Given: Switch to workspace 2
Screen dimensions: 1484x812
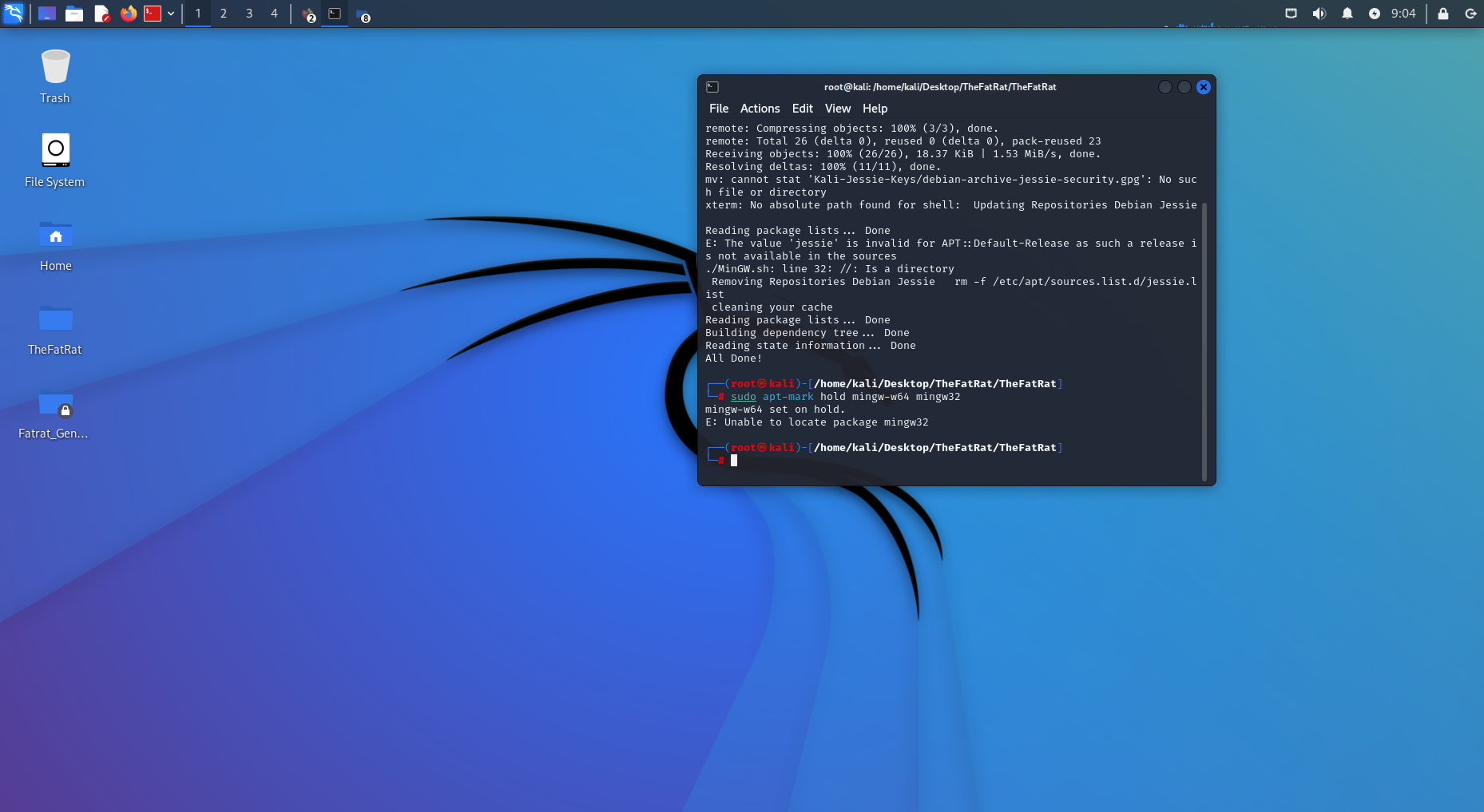Looking at the screenshot, I should coord(223,14).
